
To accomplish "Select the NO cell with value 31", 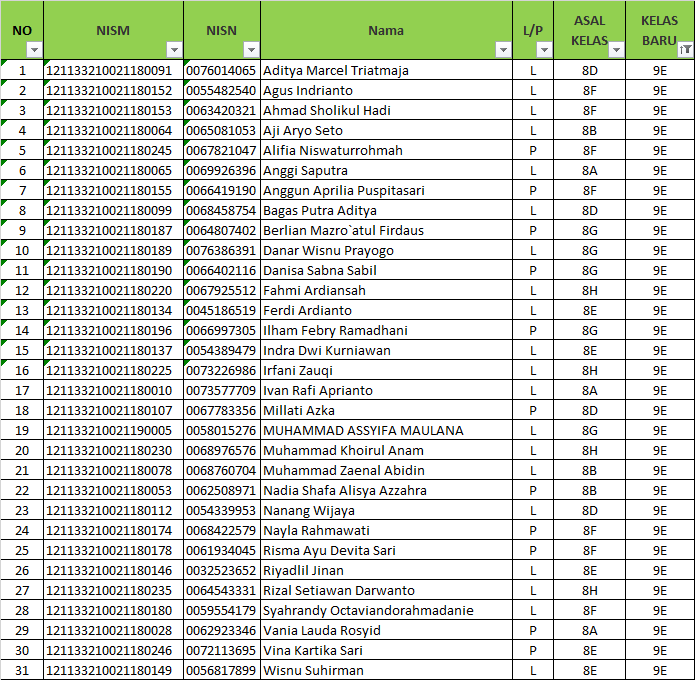I will (22, 670).
